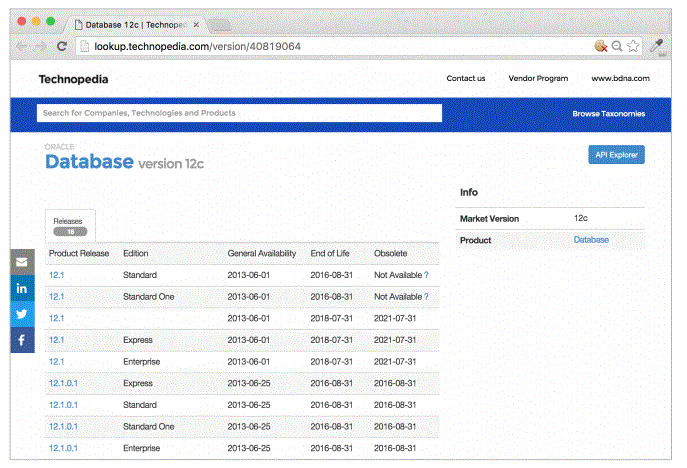Bookmark page with the star icon

click(633, 46)
